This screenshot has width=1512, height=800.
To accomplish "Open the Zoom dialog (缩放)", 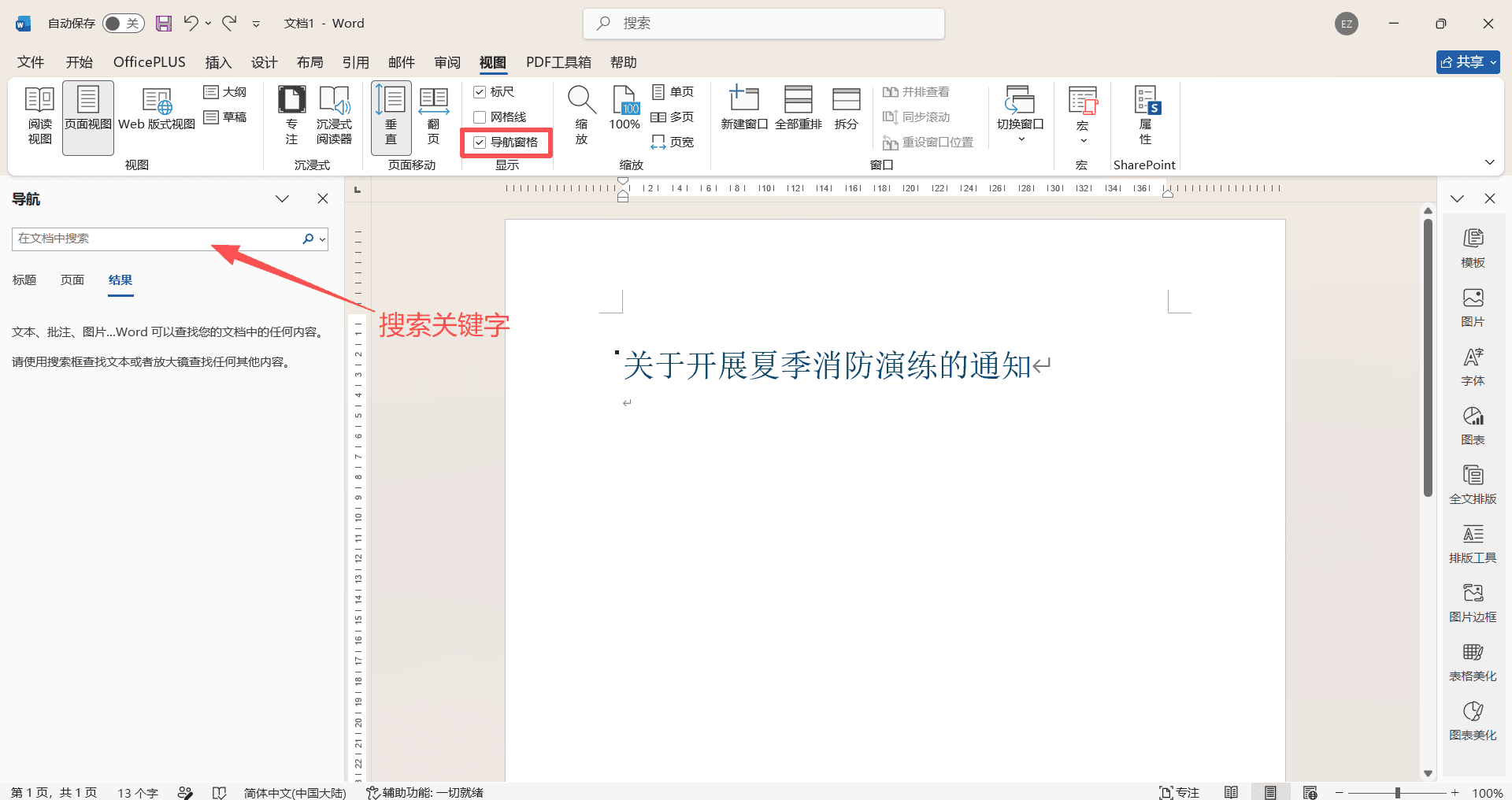I will [582, 117].
